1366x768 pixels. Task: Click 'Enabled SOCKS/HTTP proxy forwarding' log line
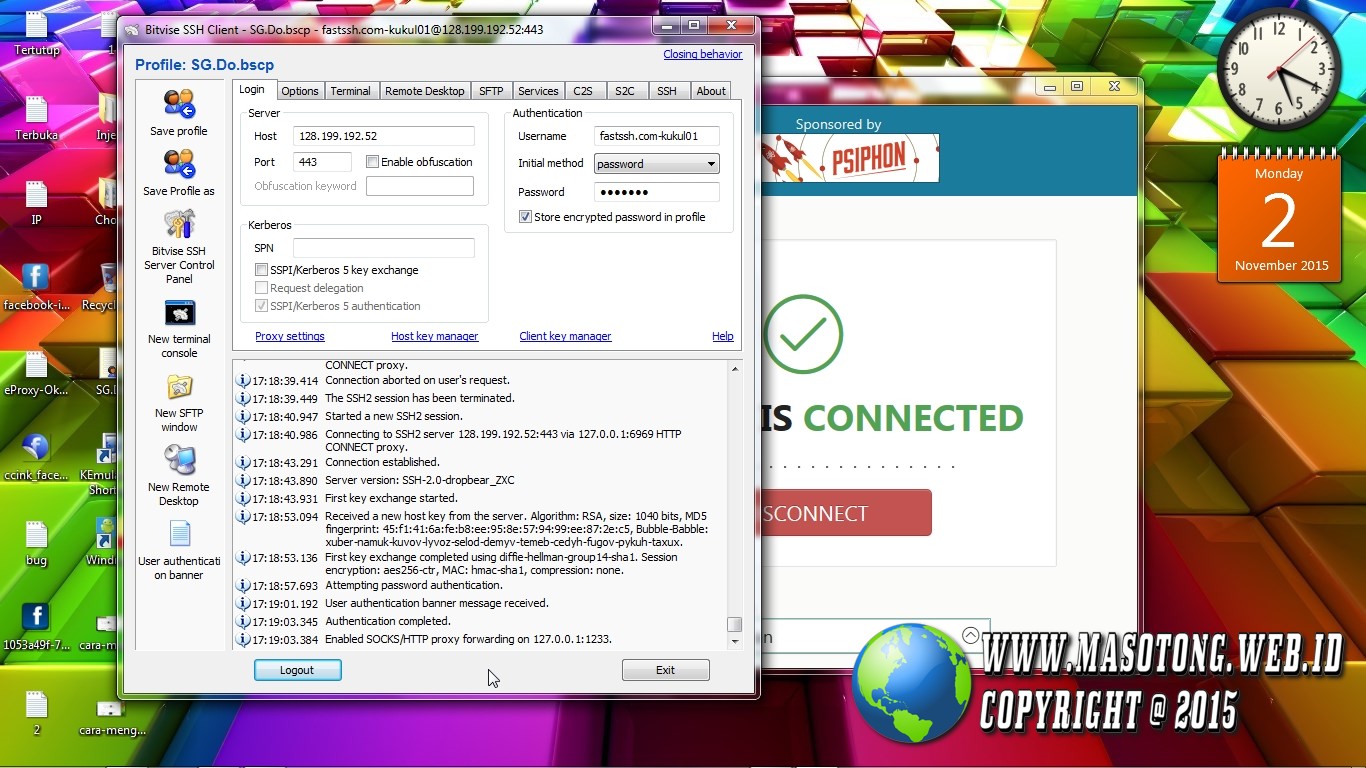[468, 639]
